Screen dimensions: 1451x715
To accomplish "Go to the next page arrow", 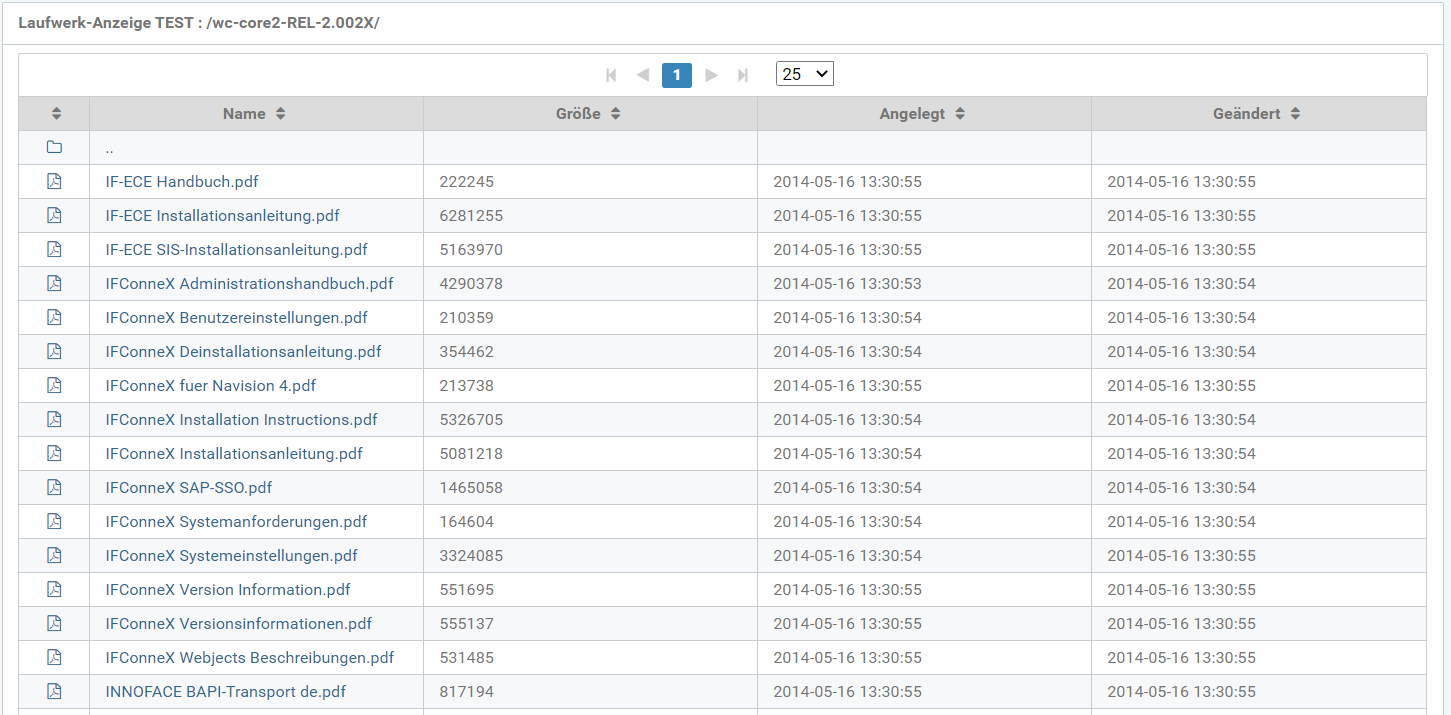I will coord(711,75).
